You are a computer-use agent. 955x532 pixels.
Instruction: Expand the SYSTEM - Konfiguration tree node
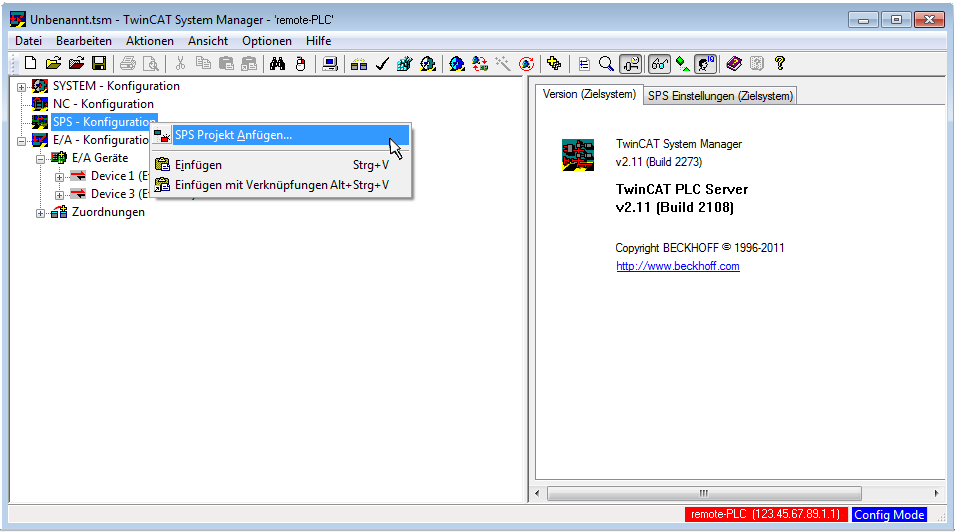coord(21,86)
